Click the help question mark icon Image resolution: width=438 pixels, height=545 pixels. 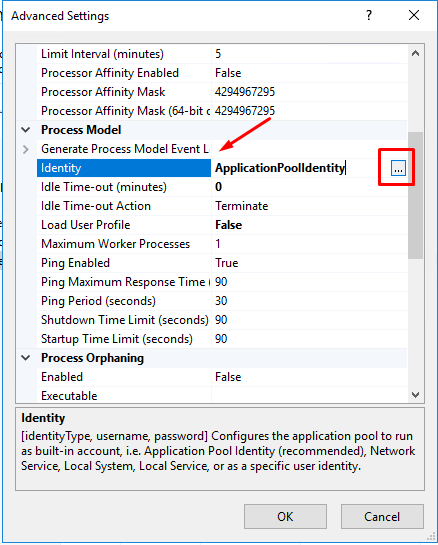(369, 16)
